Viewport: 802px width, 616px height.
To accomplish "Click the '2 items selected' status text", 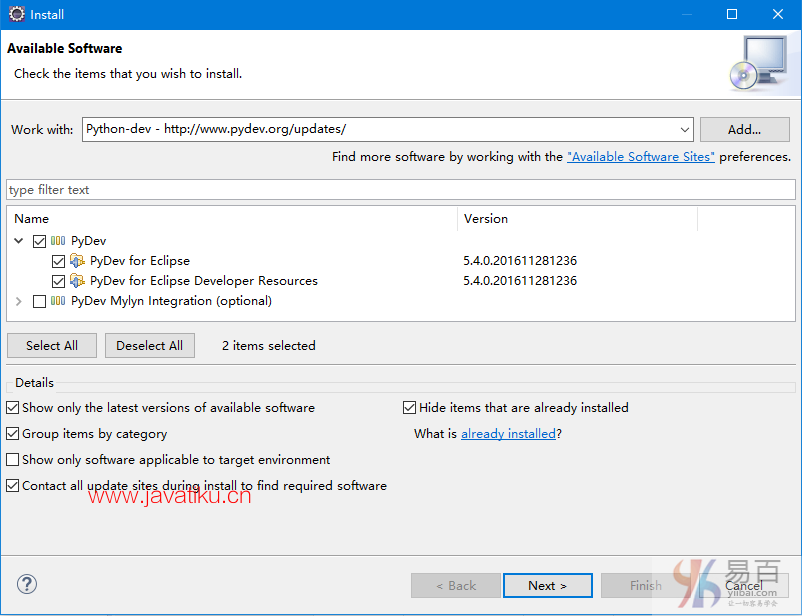I will pos(269,346).
